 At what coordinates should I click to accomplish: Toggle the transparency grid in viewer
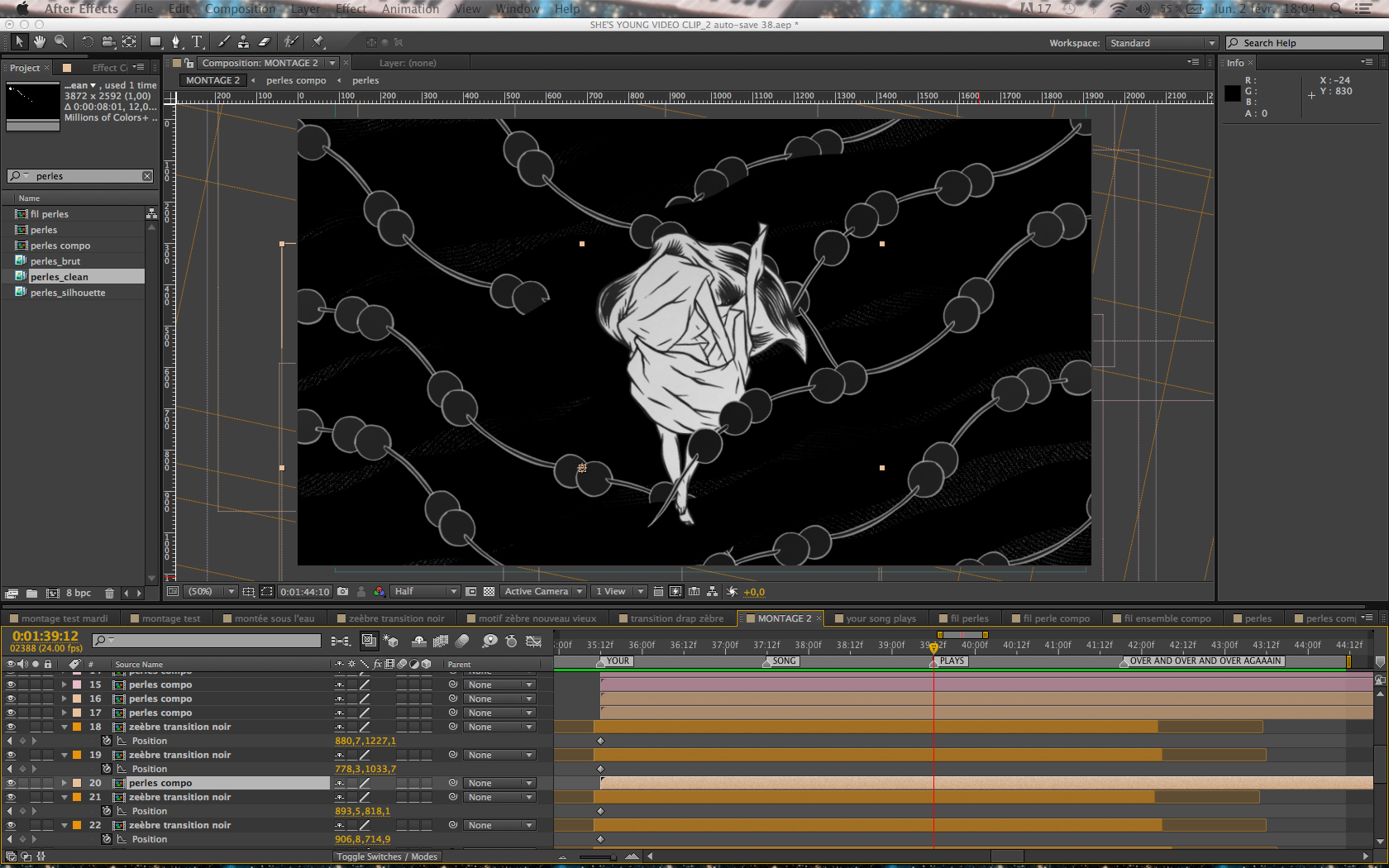tap(489, 592)
